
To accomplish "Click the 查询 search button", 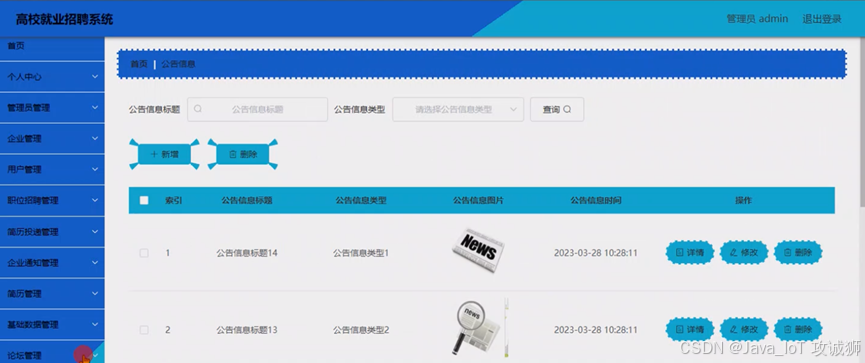I will coord(557,109).
